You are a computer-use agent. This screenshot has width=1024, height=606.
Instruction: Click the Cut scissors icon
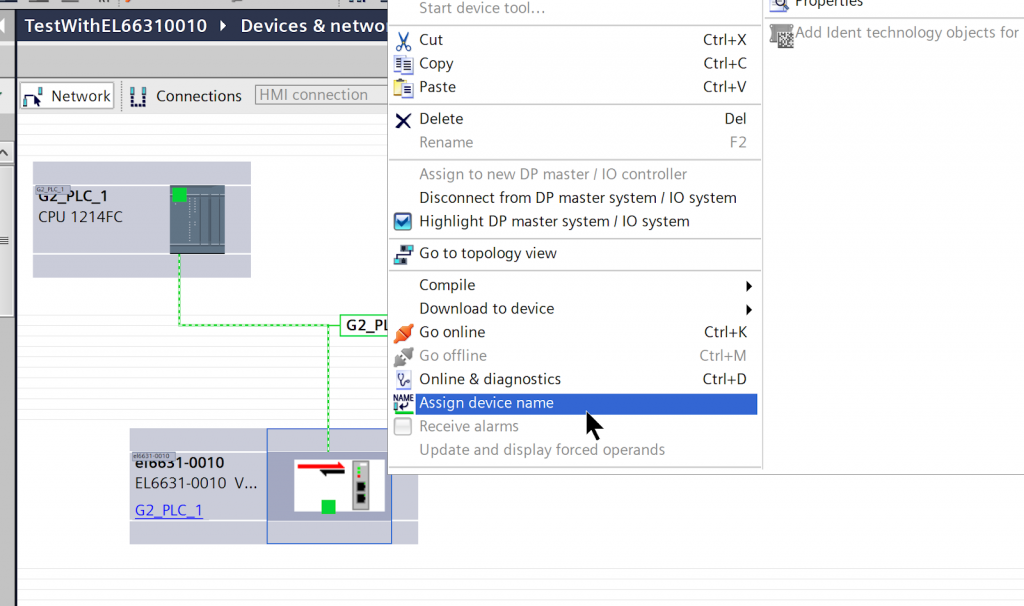point(403,41)
